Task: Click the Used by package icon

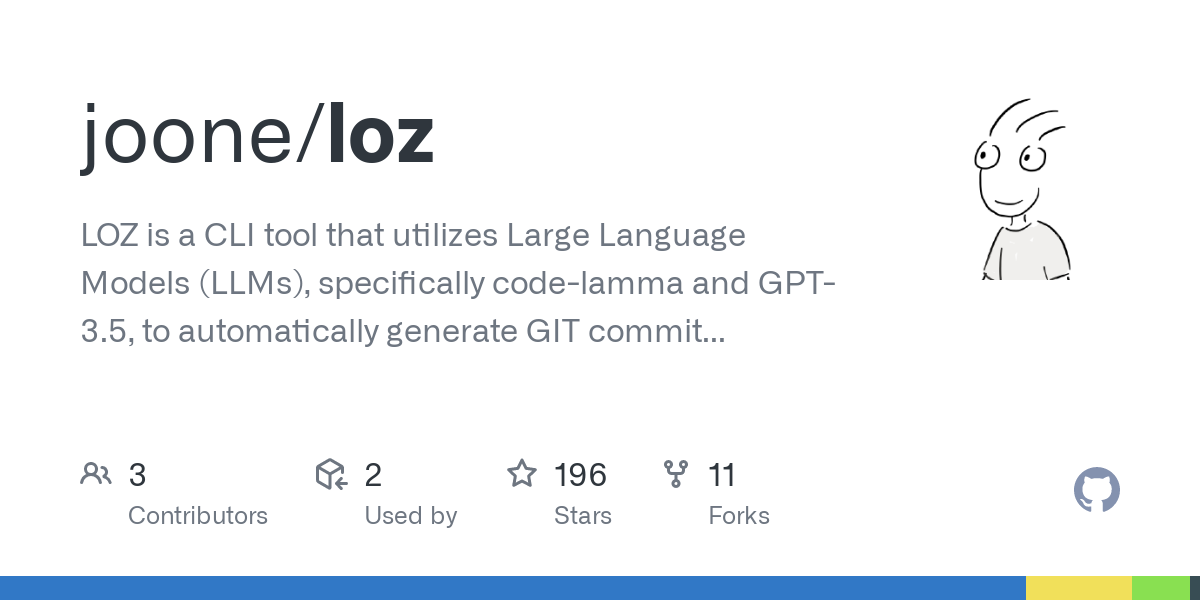Action: (x=331, y=473)
